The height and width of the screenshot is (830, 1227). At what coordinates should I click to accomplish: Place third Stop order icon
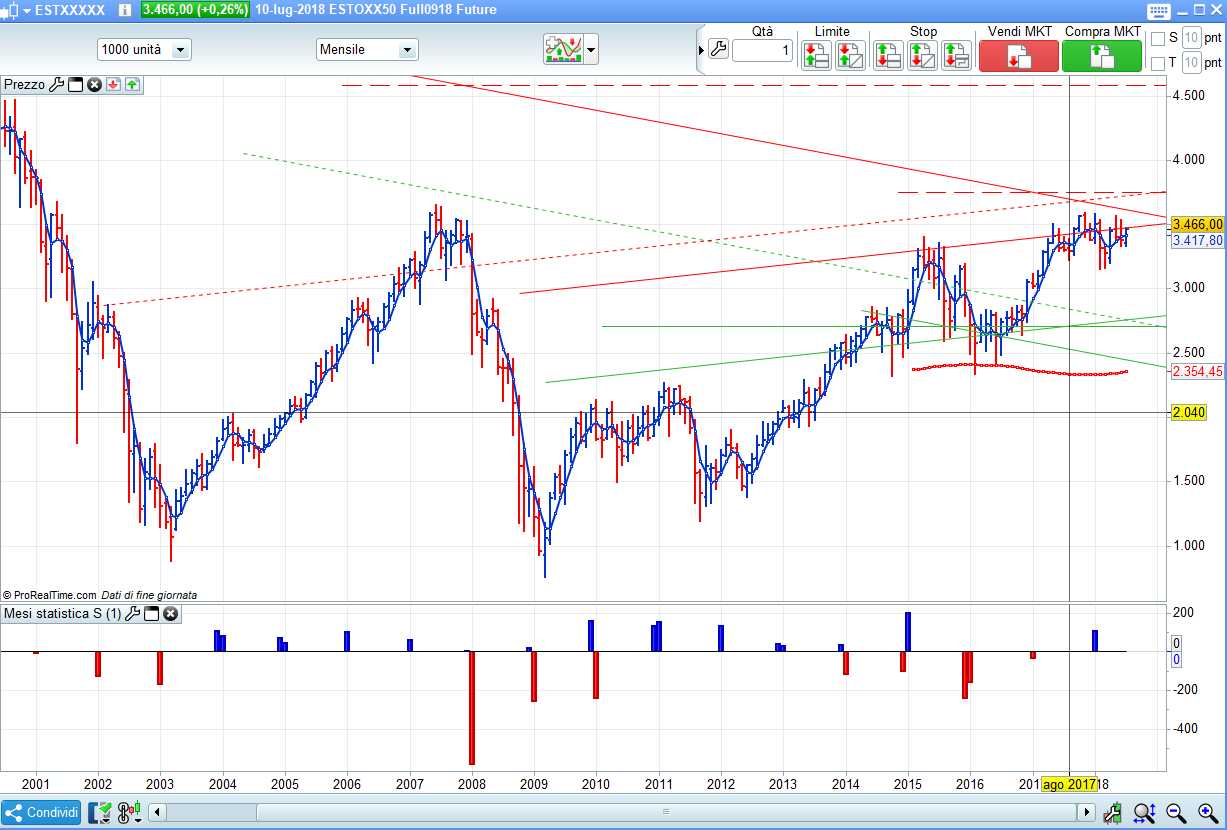coord(956,55)
